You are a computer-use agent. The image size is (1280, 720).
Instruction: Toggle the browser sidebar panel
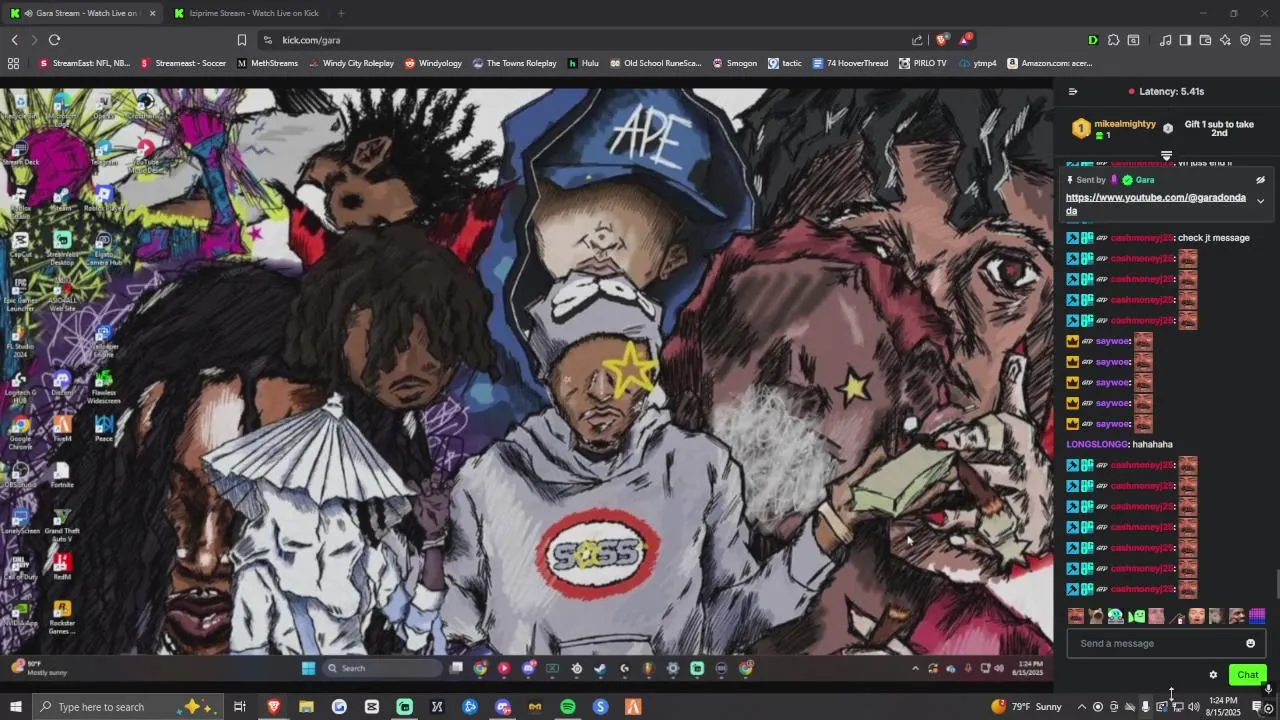[1185, 40]
